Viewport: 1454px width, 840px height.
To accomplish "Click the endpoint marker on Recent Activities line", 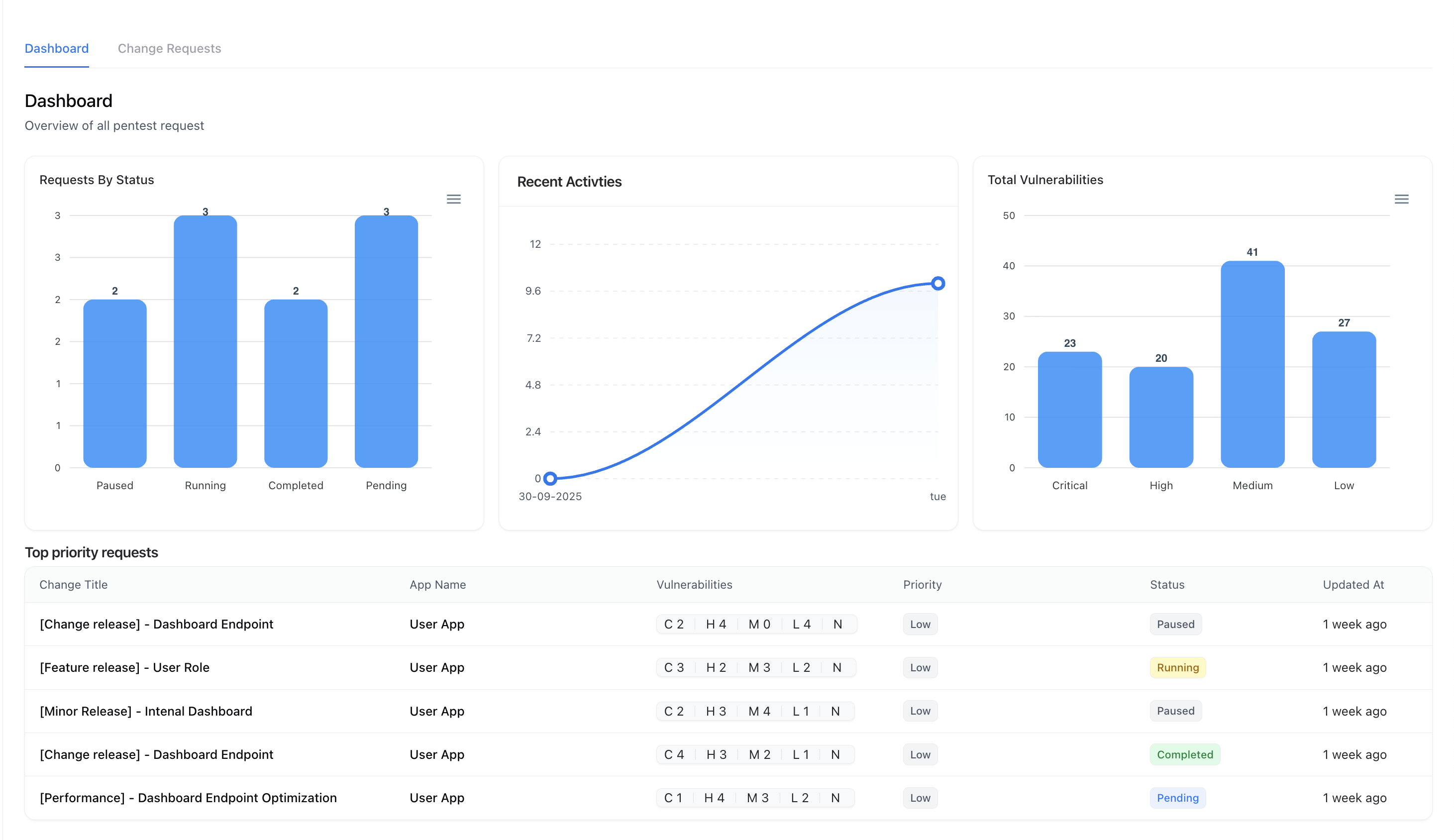I will pyautogui.click(x=938, y=283).
